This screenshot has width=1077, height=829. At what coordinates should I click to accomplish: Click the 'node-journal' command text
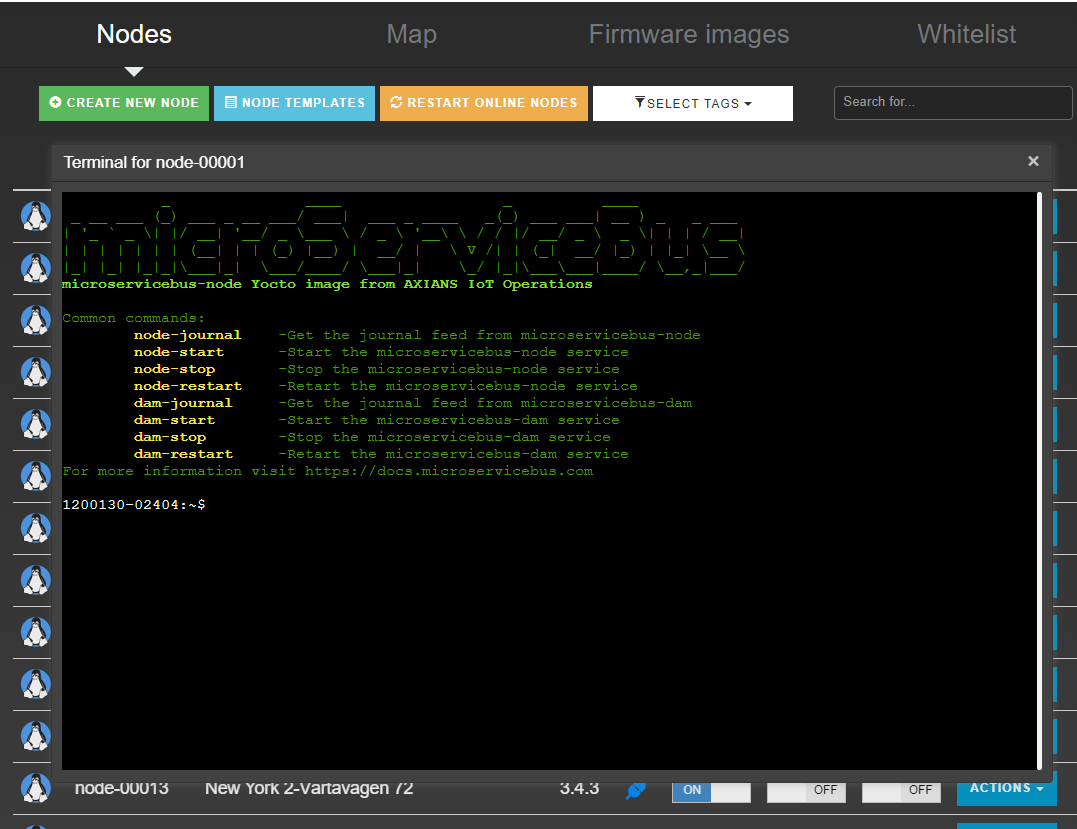click(188, 335)
